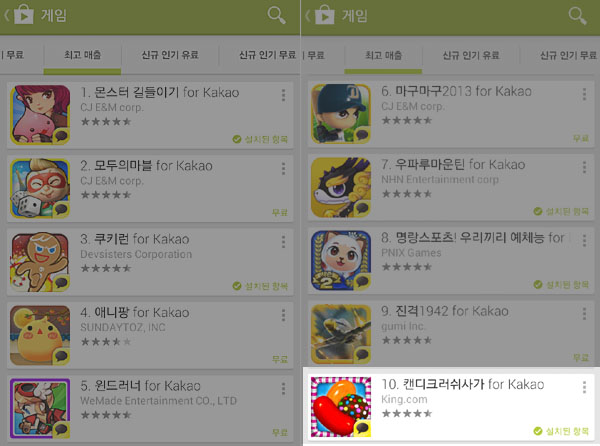Tap the search magnifier in left screen header
Screen dimensions: 600x446
276,15
